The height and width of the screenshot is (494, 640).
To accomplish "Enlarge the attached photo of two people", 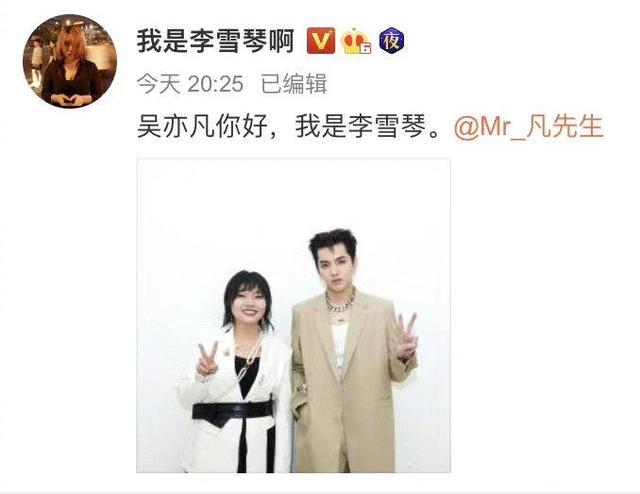I will coord(293,316).
